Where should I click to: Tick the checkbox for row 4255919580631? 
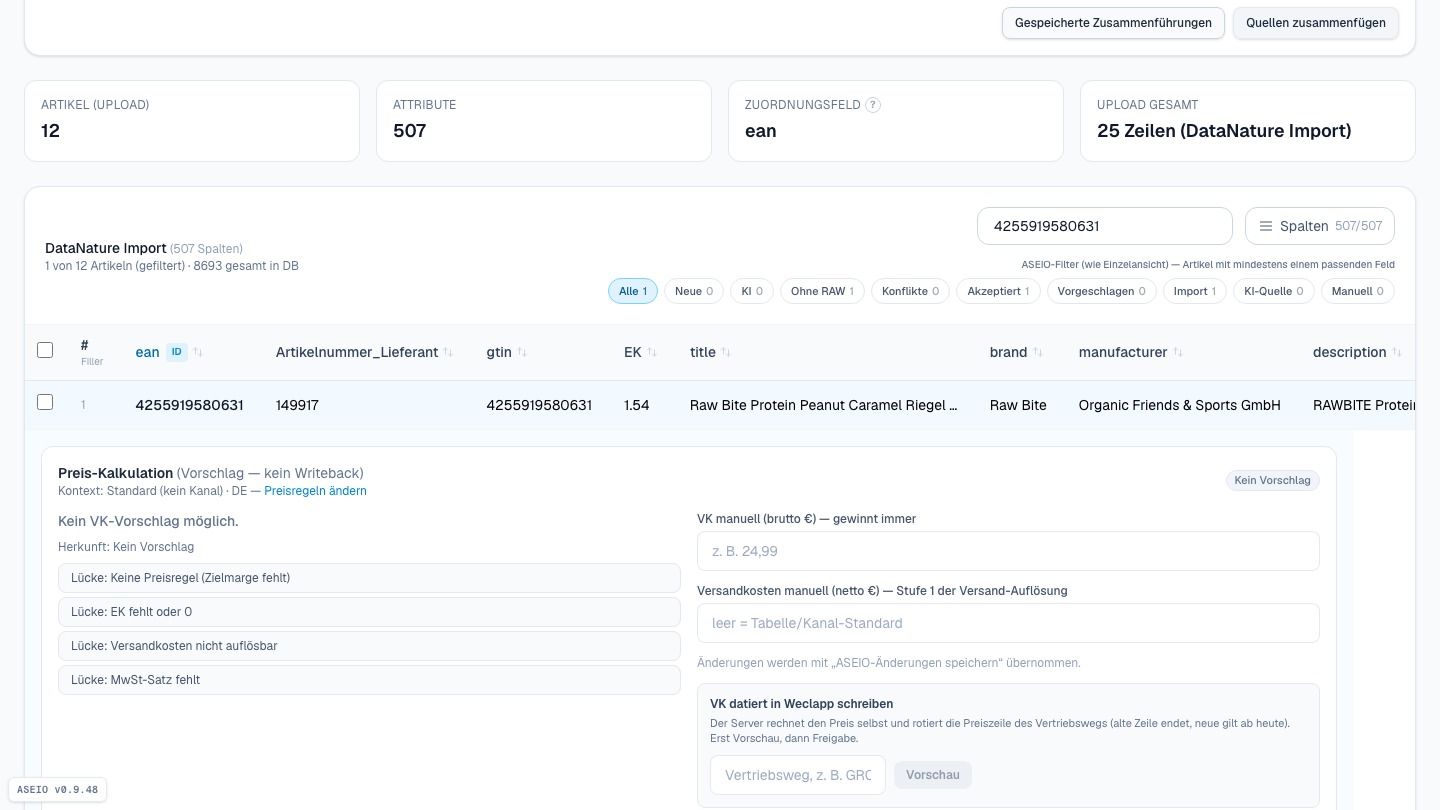pyautogui.click(x=45, y=402)
